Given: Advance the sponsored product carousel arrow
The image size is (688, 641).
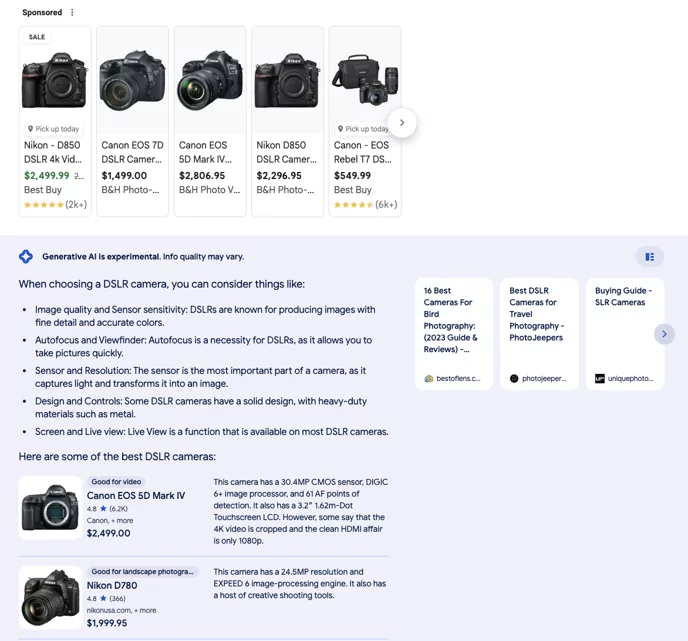Looking at the screenshot, I should click(402, 123).
